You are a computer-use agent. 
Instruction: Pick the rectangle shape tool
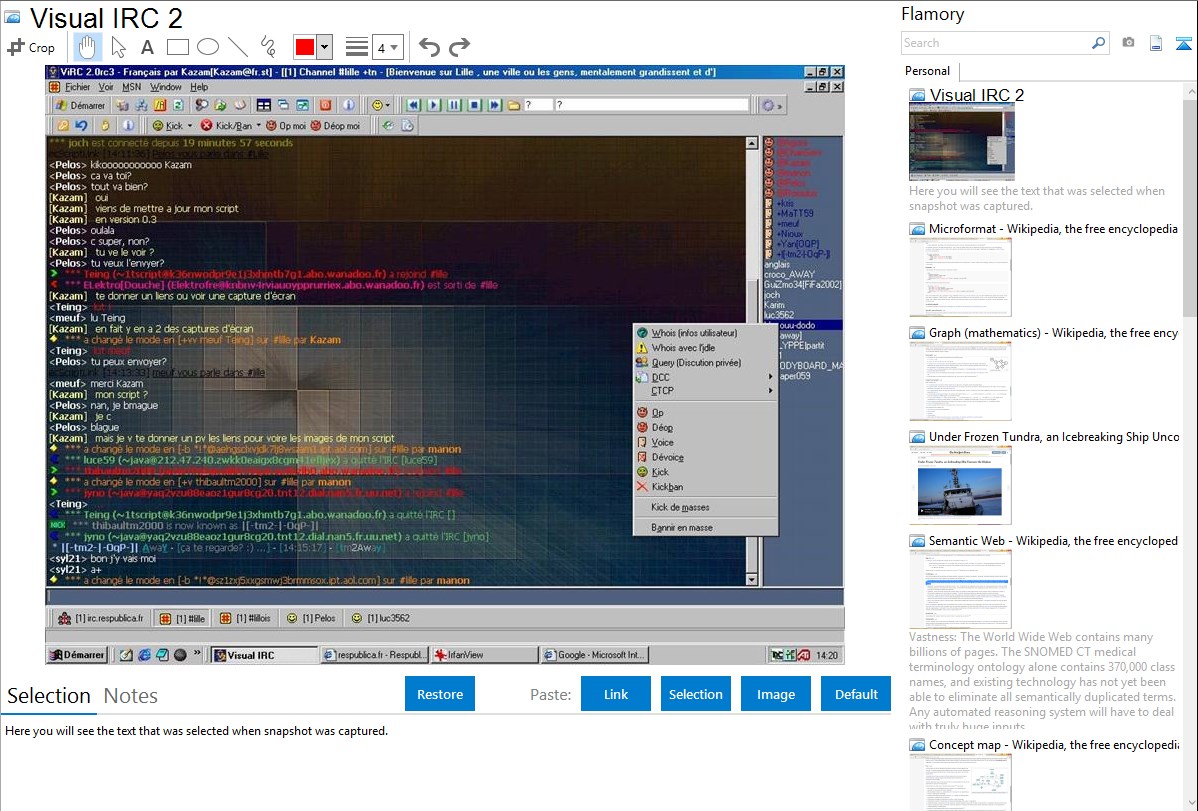177,47
